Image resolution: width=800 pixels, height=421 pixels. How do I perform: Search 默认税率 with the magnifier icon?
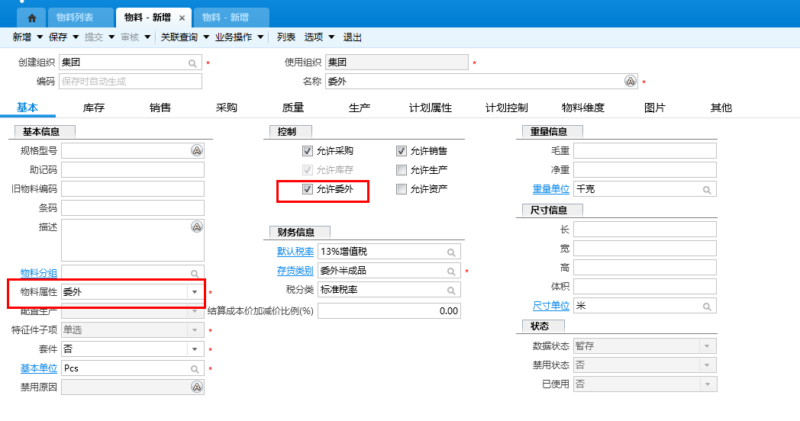pyautogui.click(x=451, y=252)
